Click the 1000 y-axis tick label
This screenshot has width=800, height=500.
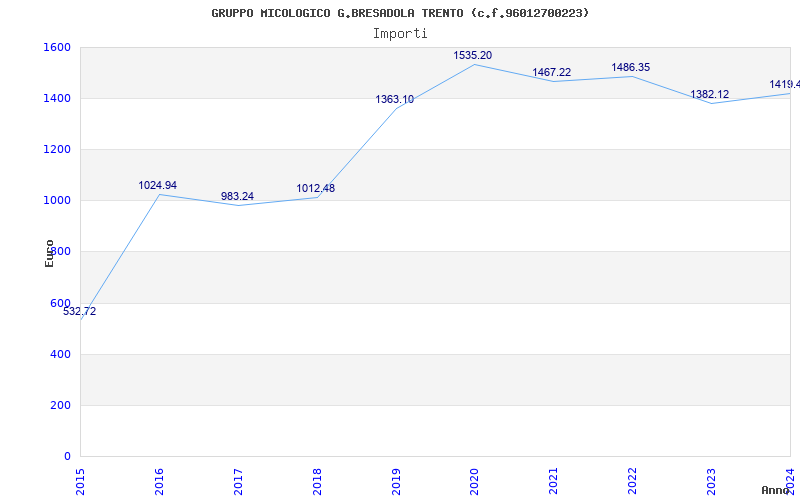click(x=57, y=201)
